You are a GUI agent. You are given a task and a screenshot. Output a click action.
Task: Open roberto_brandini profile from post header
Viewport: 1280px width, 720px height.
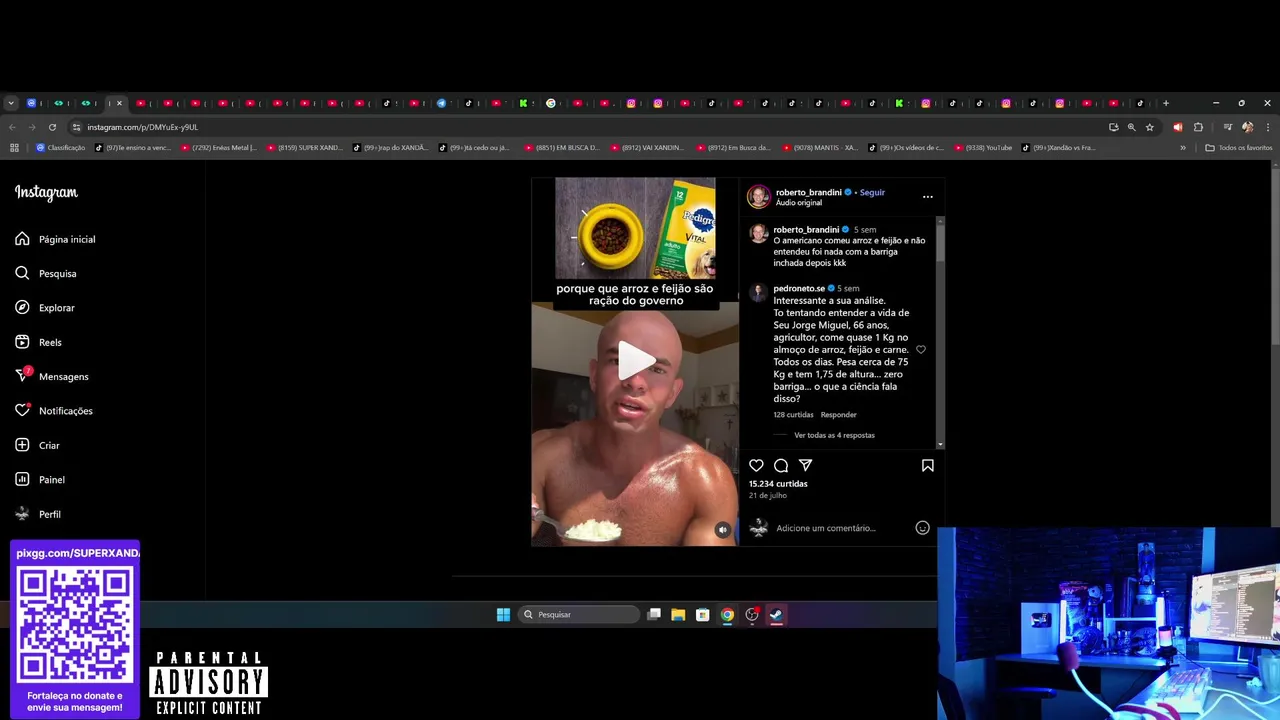(x=809, y=192)
